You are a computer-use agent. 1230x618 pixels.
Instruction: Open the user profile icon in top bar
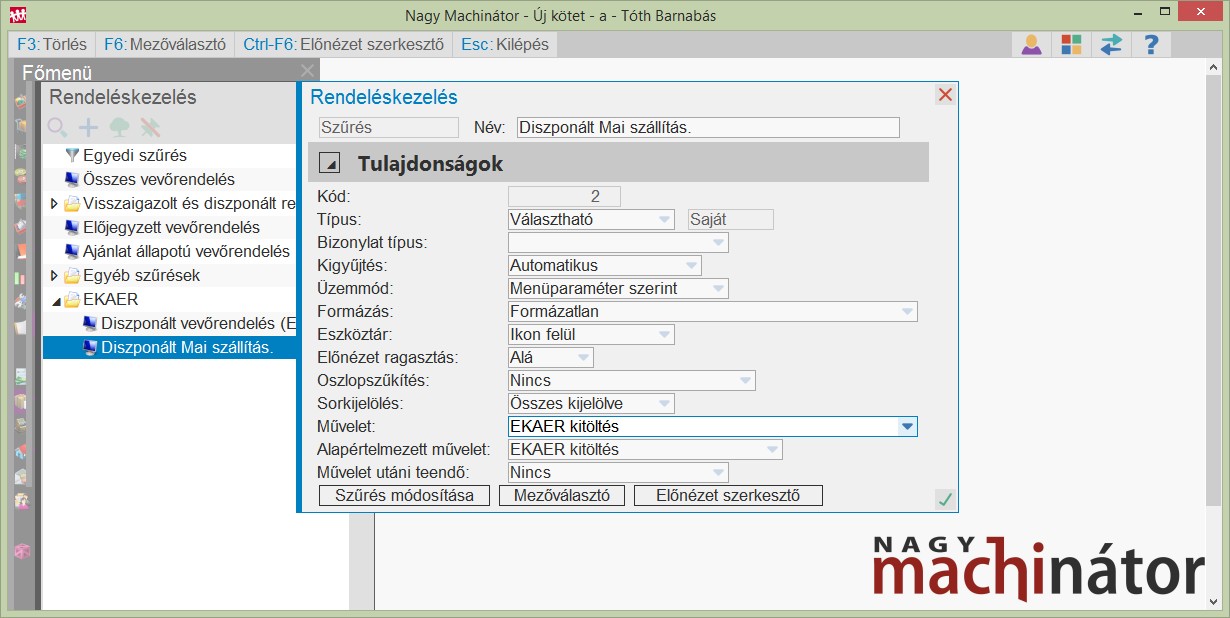(x=1032, y=44)
